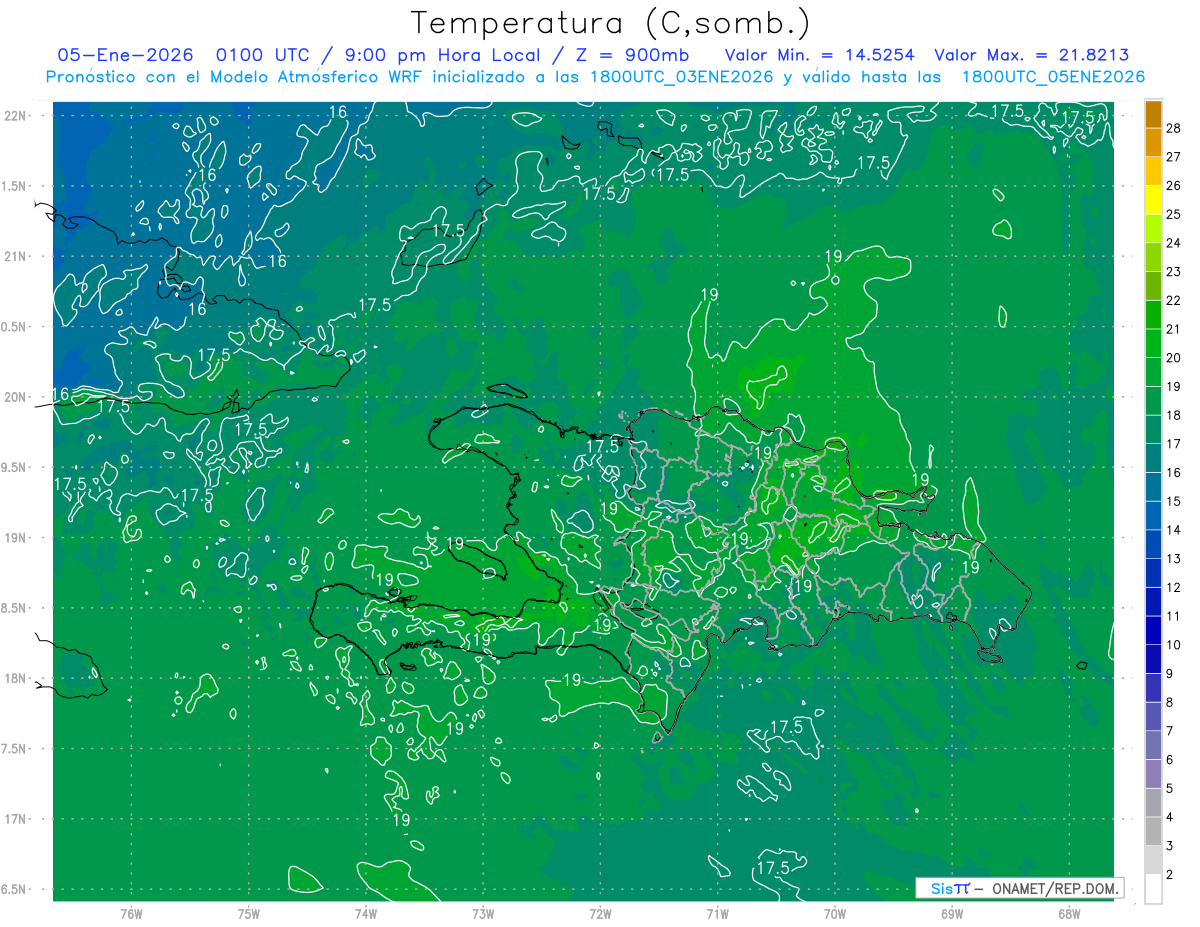Click 'Valor Min. = 14.5254' value

(818, 55)
